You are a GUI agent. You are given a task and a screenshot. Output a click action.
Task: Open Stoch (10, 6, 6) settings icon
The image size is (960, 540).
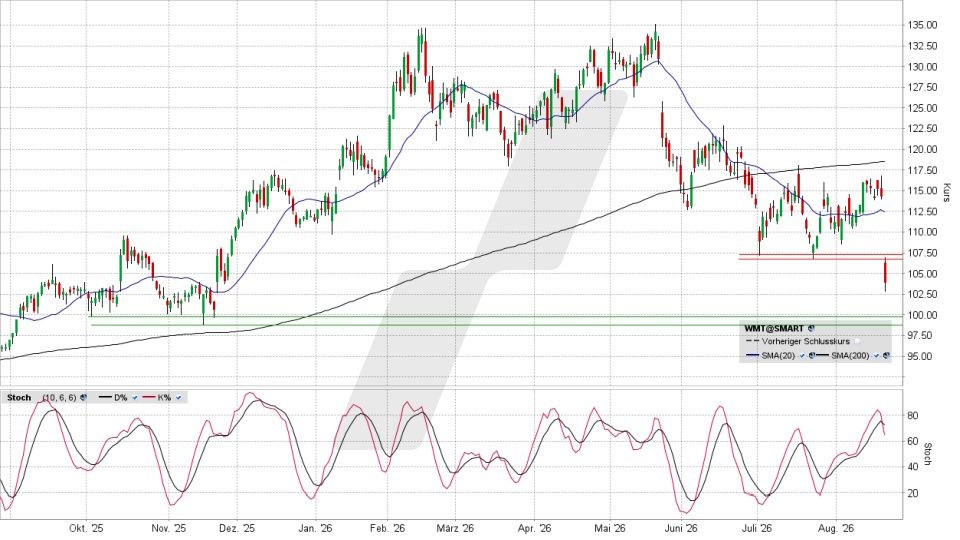(83, 397)
